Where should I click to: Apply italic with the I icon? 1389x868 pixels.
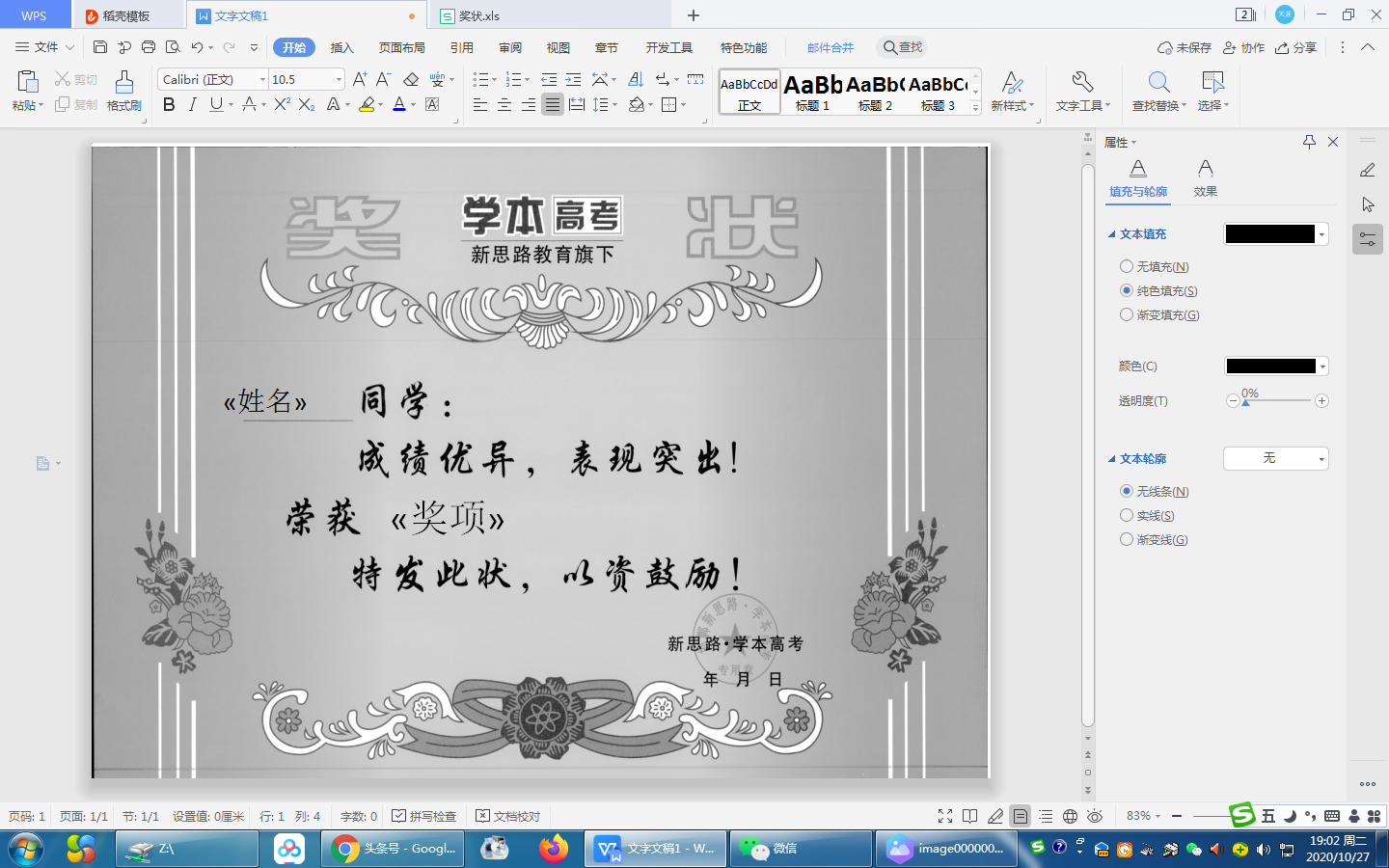(x=192, y=104)
